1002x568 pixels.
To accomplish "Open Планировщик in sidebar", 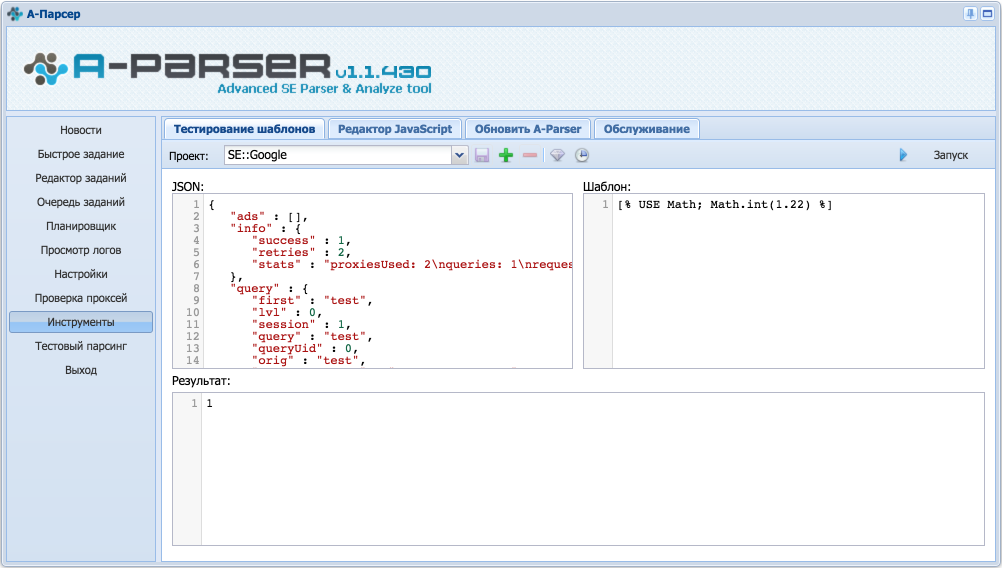I will pyautogui.click(x=81, y=226).
